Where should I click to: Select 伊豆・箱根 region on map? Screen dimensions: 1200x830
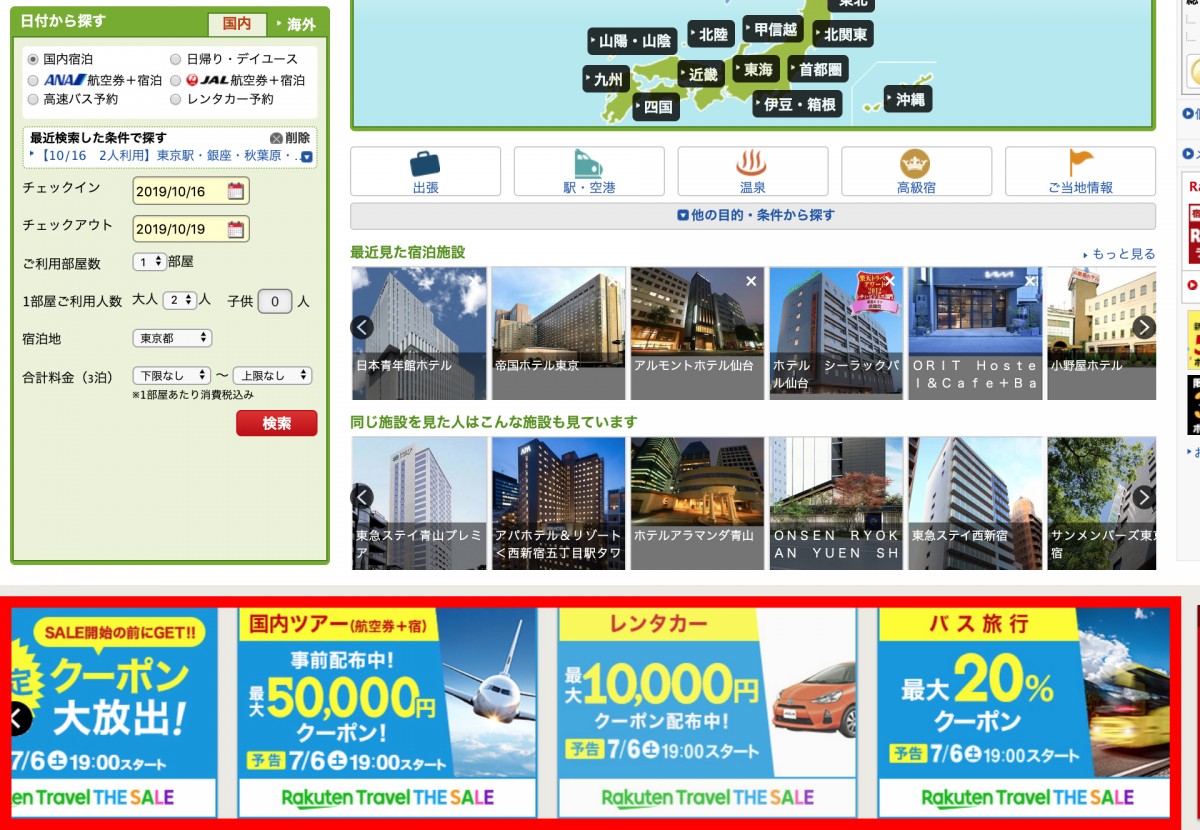click(x=798, y=104)
